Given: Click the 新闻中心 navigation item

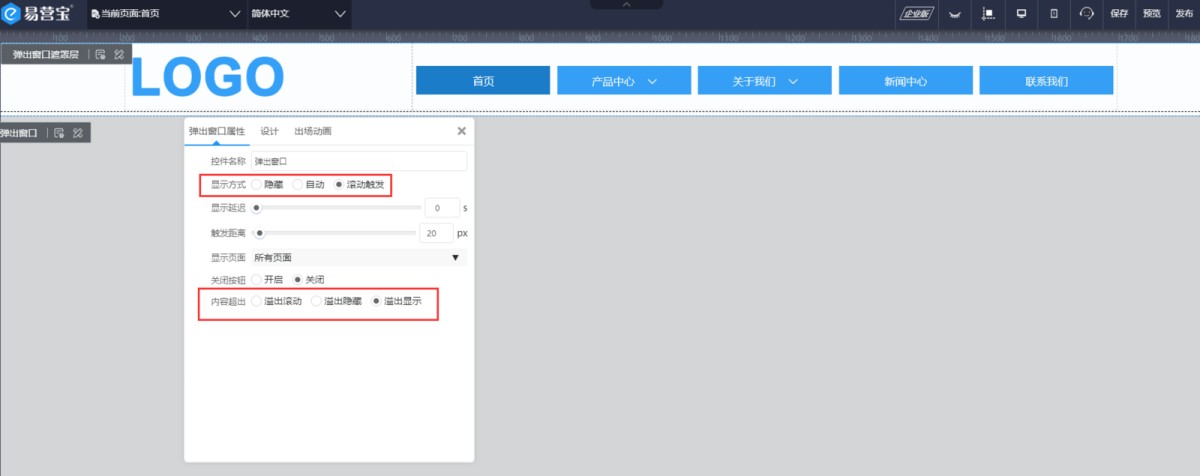Looking at the screenshot, I should click(x=906, y=81).
